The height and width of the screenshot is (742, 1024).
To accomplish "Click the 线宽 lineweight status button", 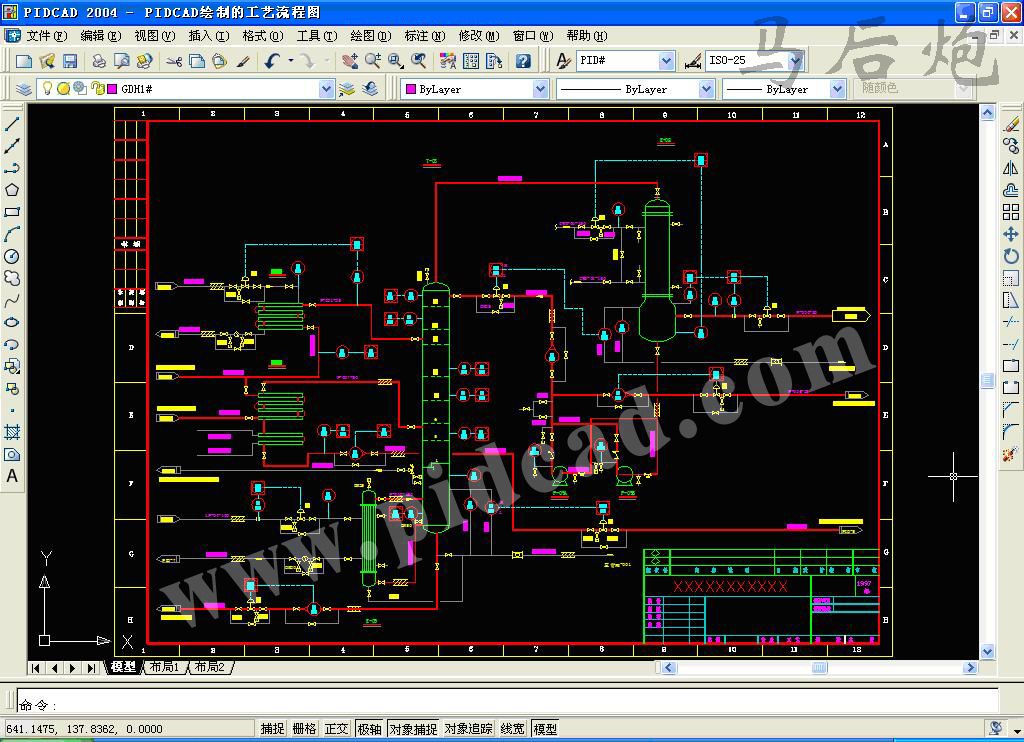I will [x=513, y=729].
